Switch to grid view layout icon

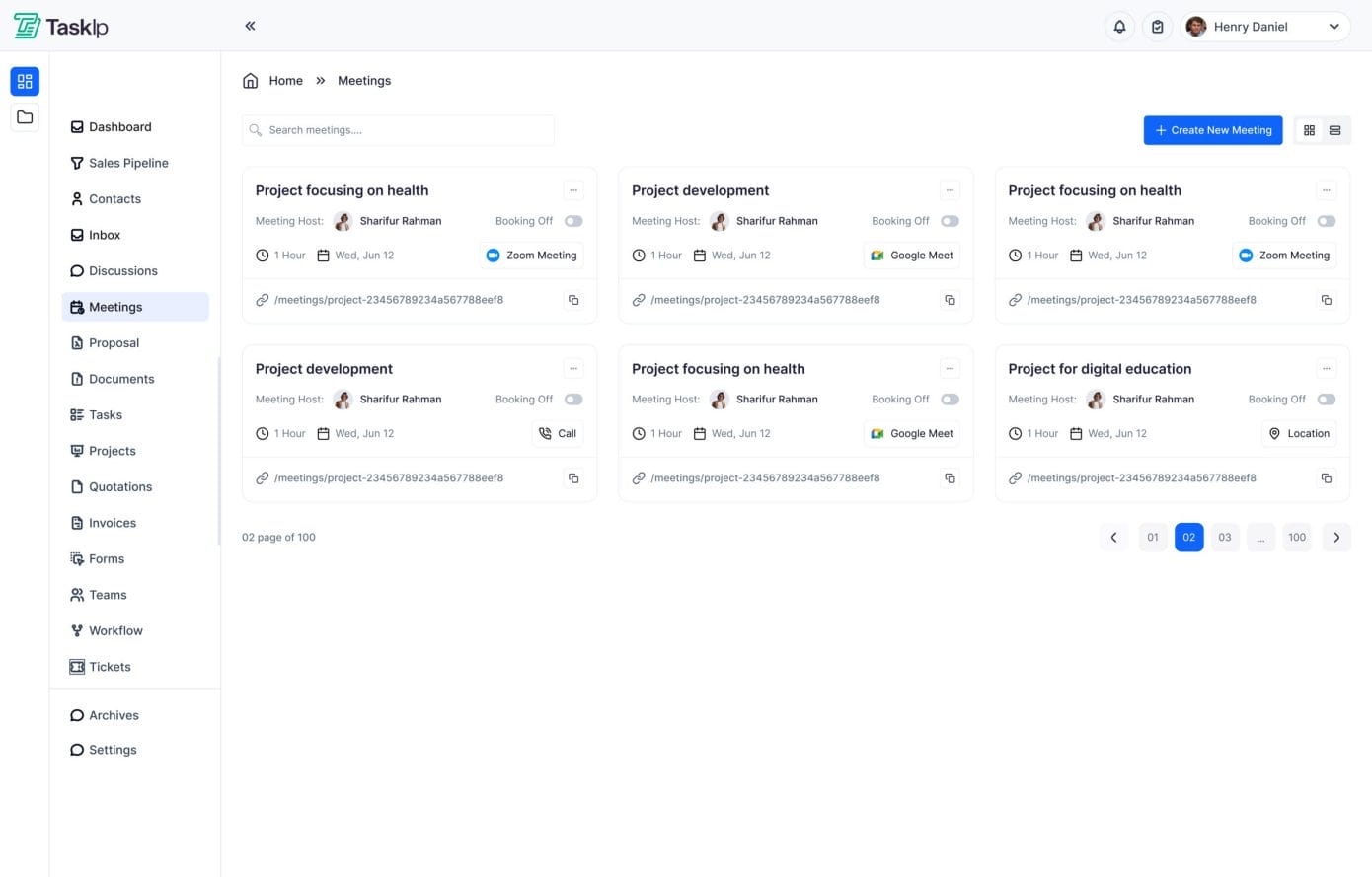pos(1309,130)
